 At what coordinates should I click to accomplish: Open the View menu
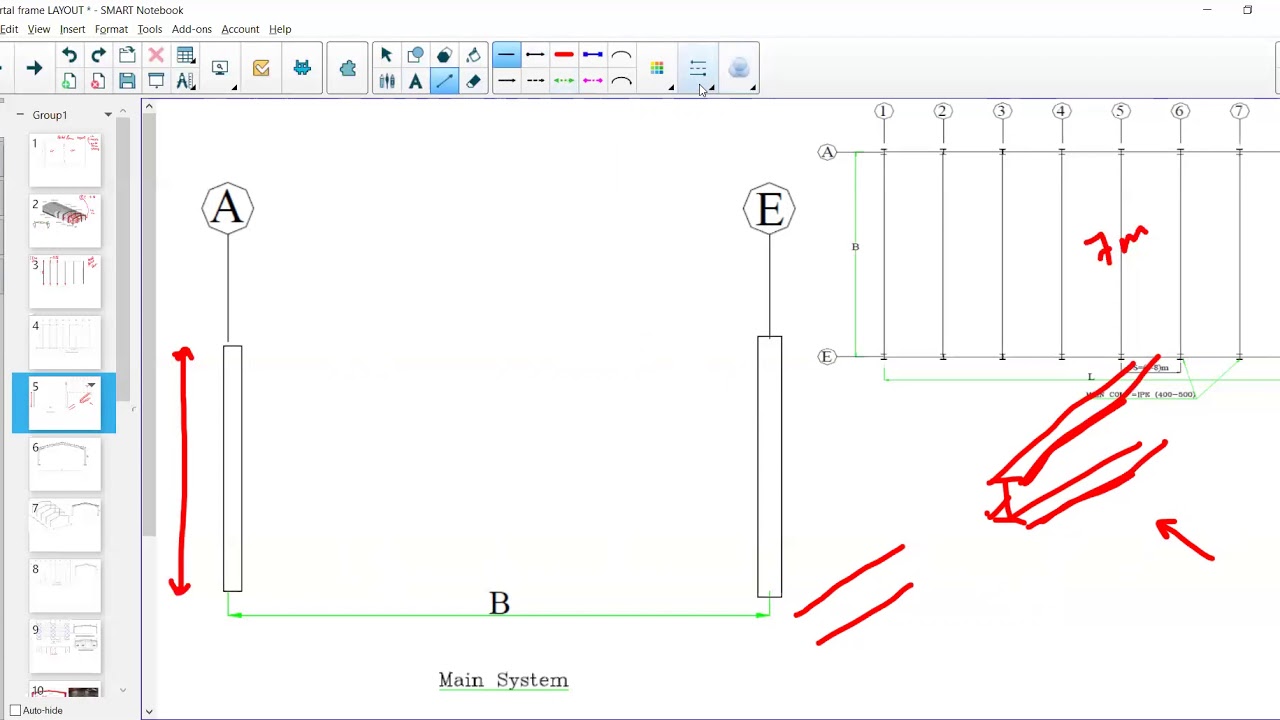pos(39,29)
